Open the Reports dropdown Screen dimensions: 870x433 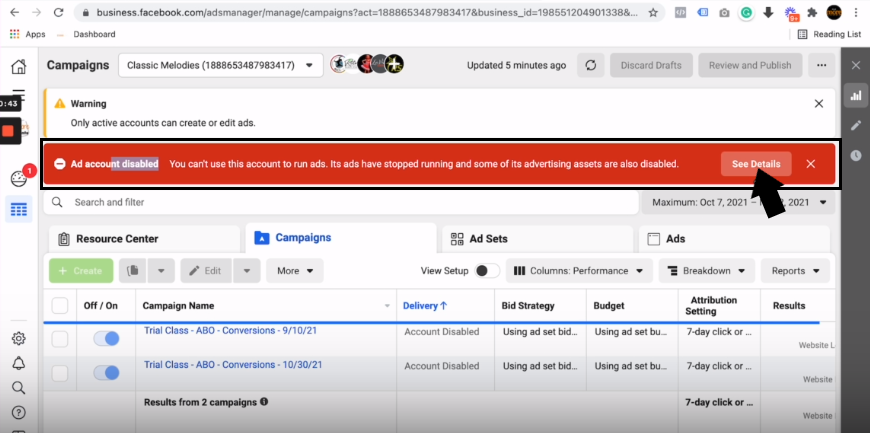coord(795,271)
